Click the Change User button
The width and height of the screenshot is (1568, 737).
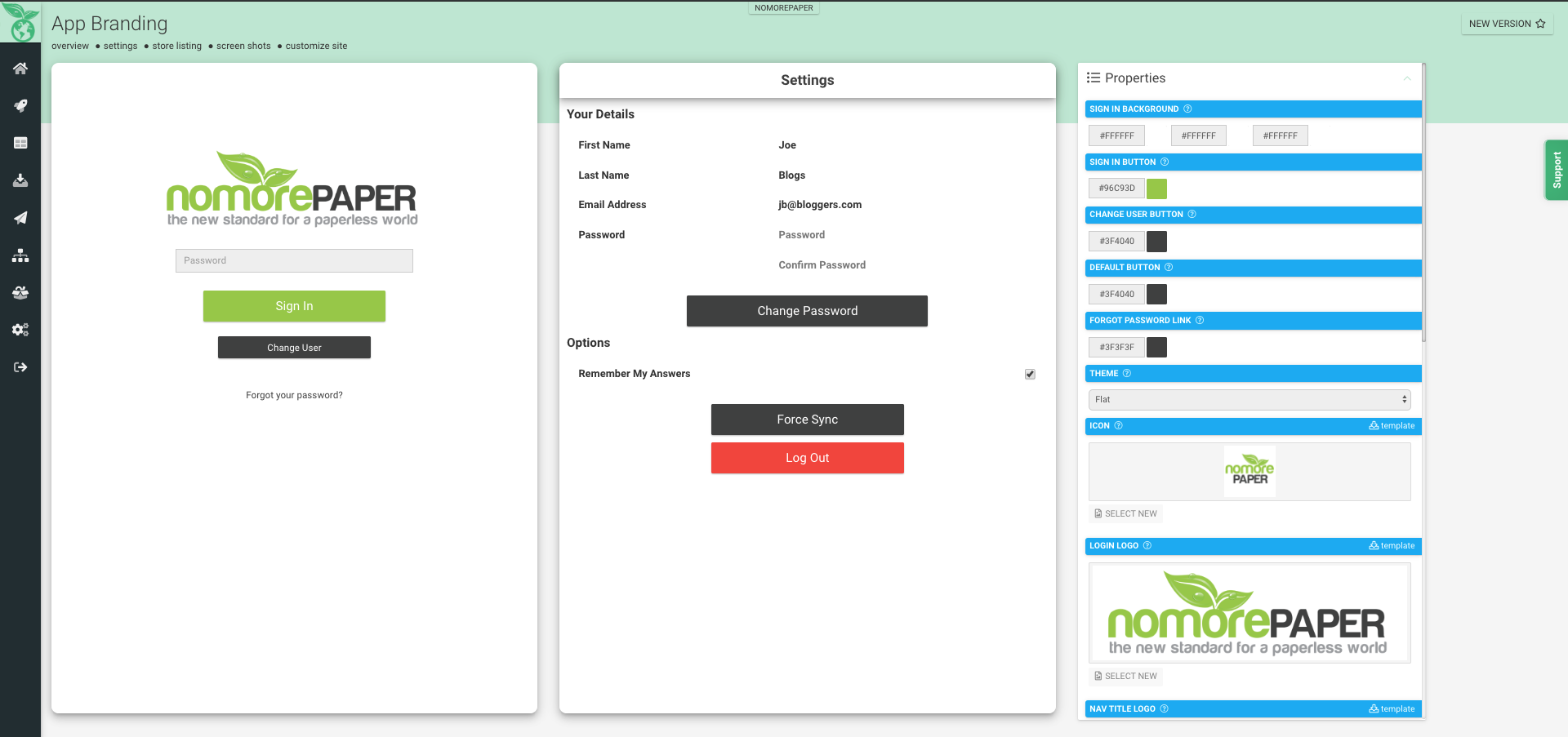coord(294,348)
